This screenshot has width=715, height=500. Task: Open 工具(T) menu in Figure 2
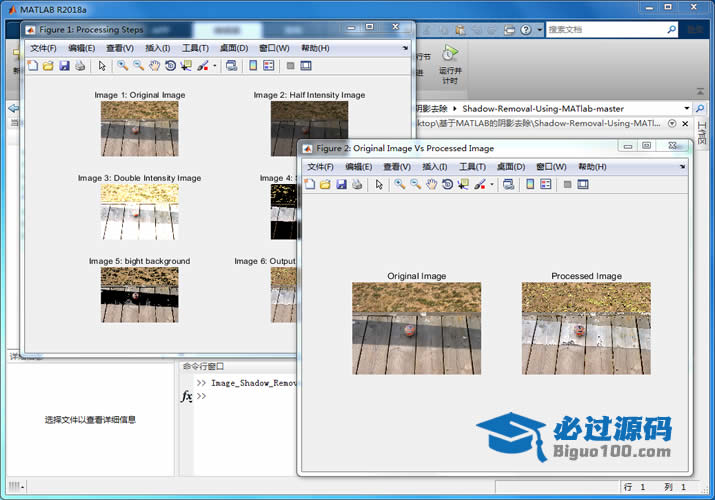click(472, 167)
